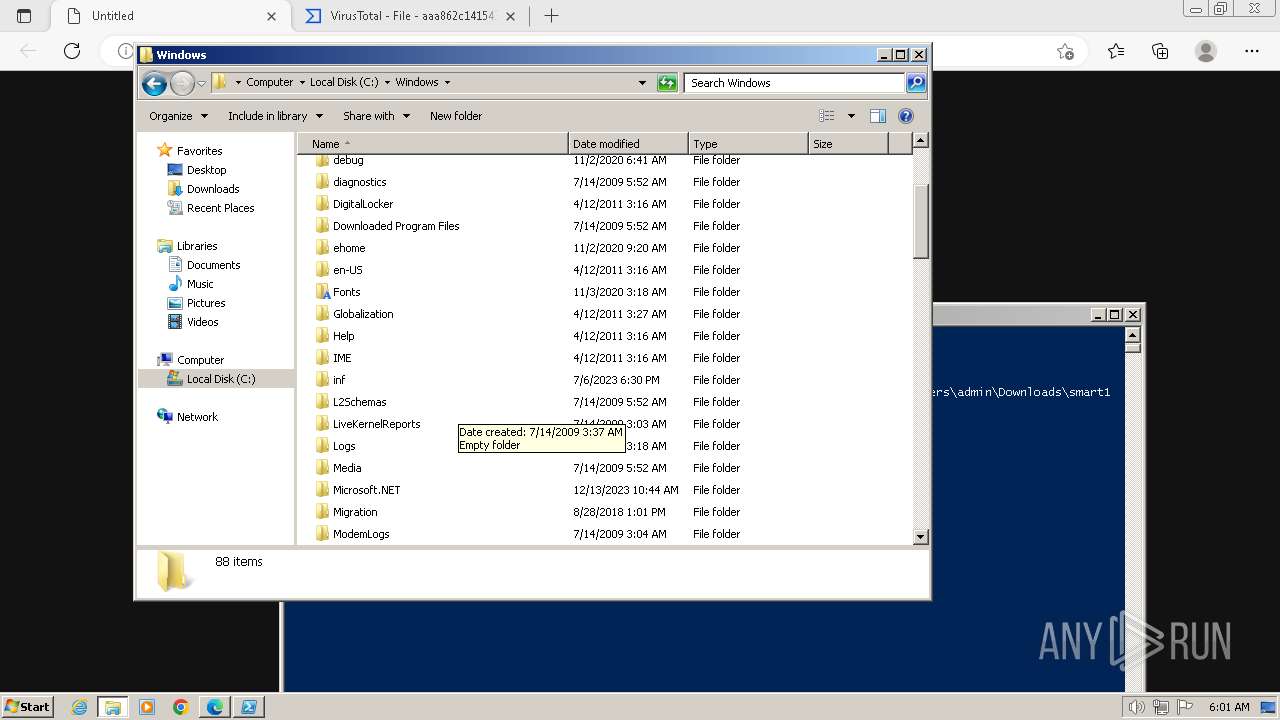Screen dimensions: 1280x720
Task: Select Downloaded Program Files folder
Action: tap(396, 226)
